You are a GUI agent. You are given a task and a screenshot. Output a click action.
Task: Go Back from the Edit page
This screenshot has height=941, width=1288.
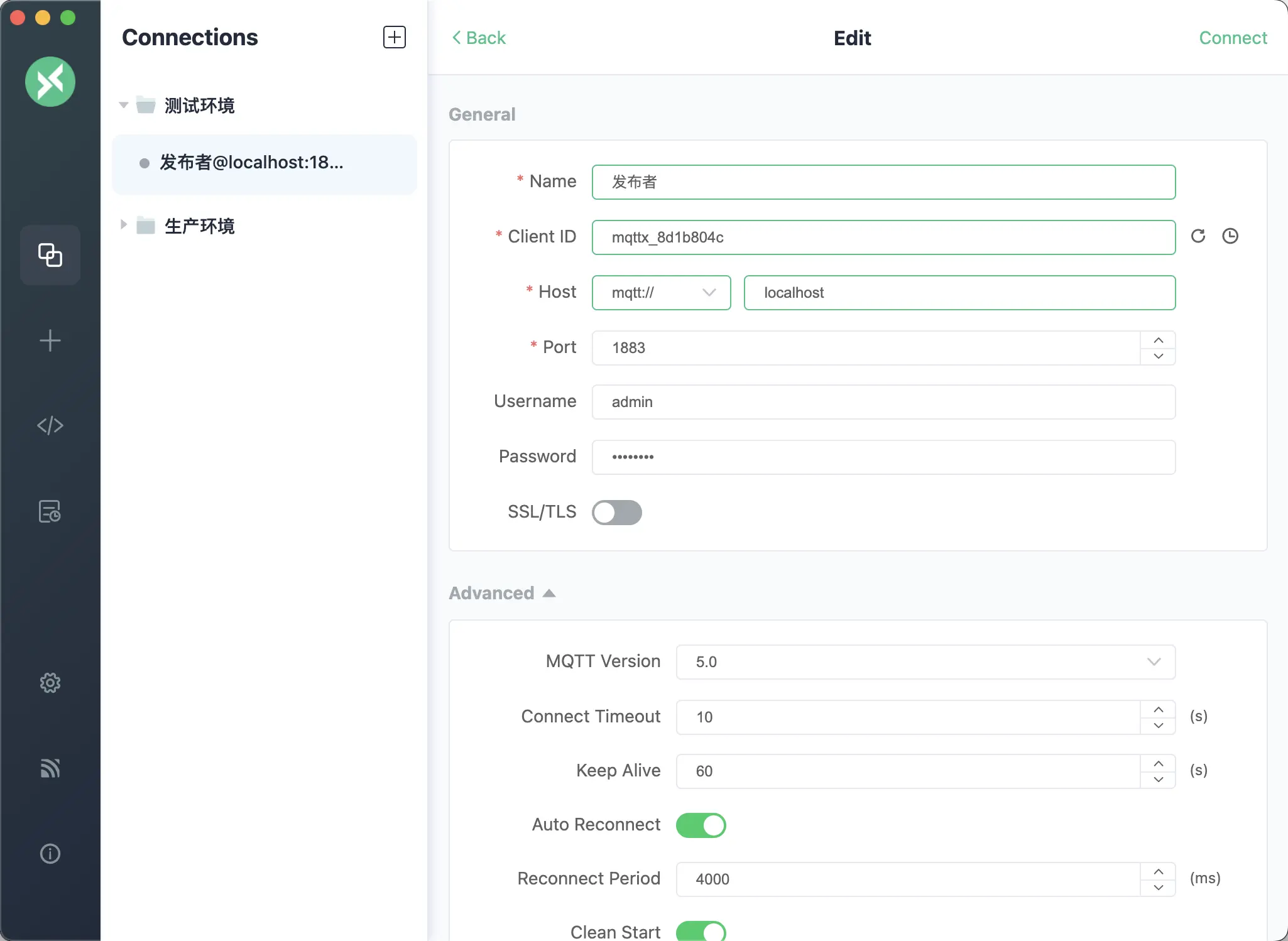coord(479,38)
